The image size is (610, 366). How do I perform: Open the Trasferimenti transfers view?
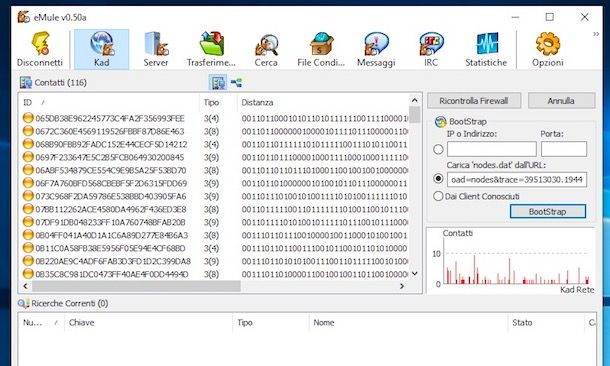pos(211,49)
